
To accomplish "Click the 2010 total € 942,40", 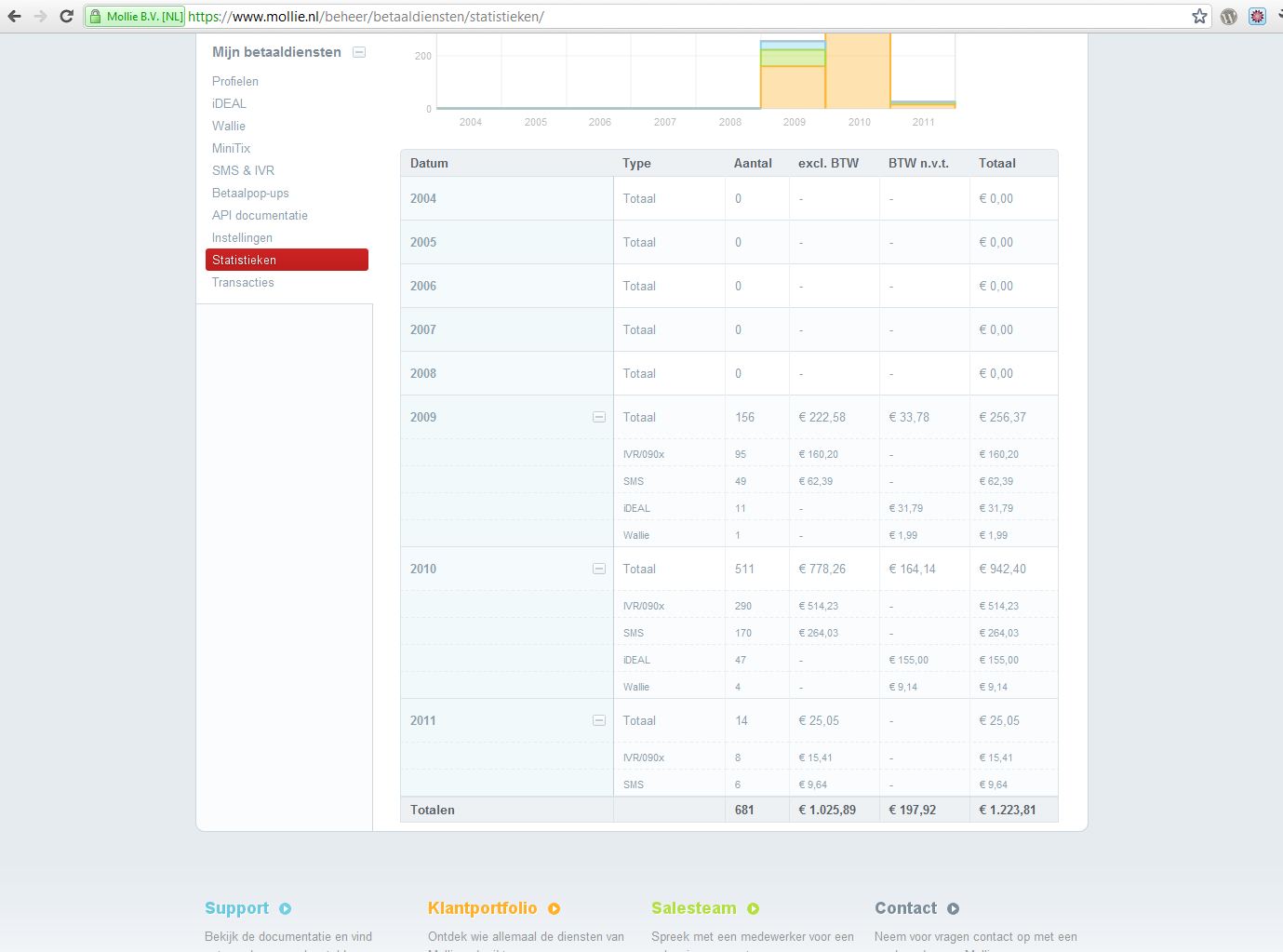I will click(1002, 569).
